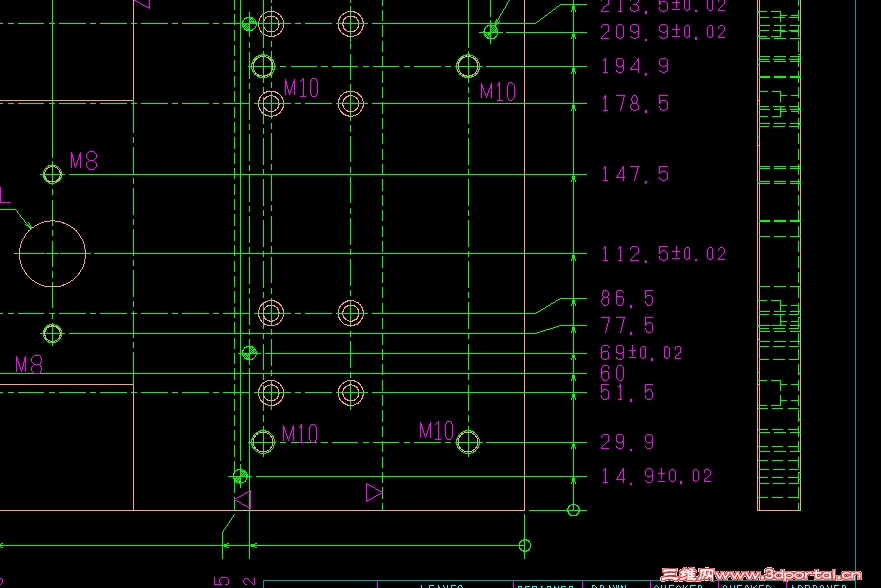Image resolution: width=881 pixels, height=588 pixels.
Task: Select the 29.9 dimension text
Action: coord(628,442)
